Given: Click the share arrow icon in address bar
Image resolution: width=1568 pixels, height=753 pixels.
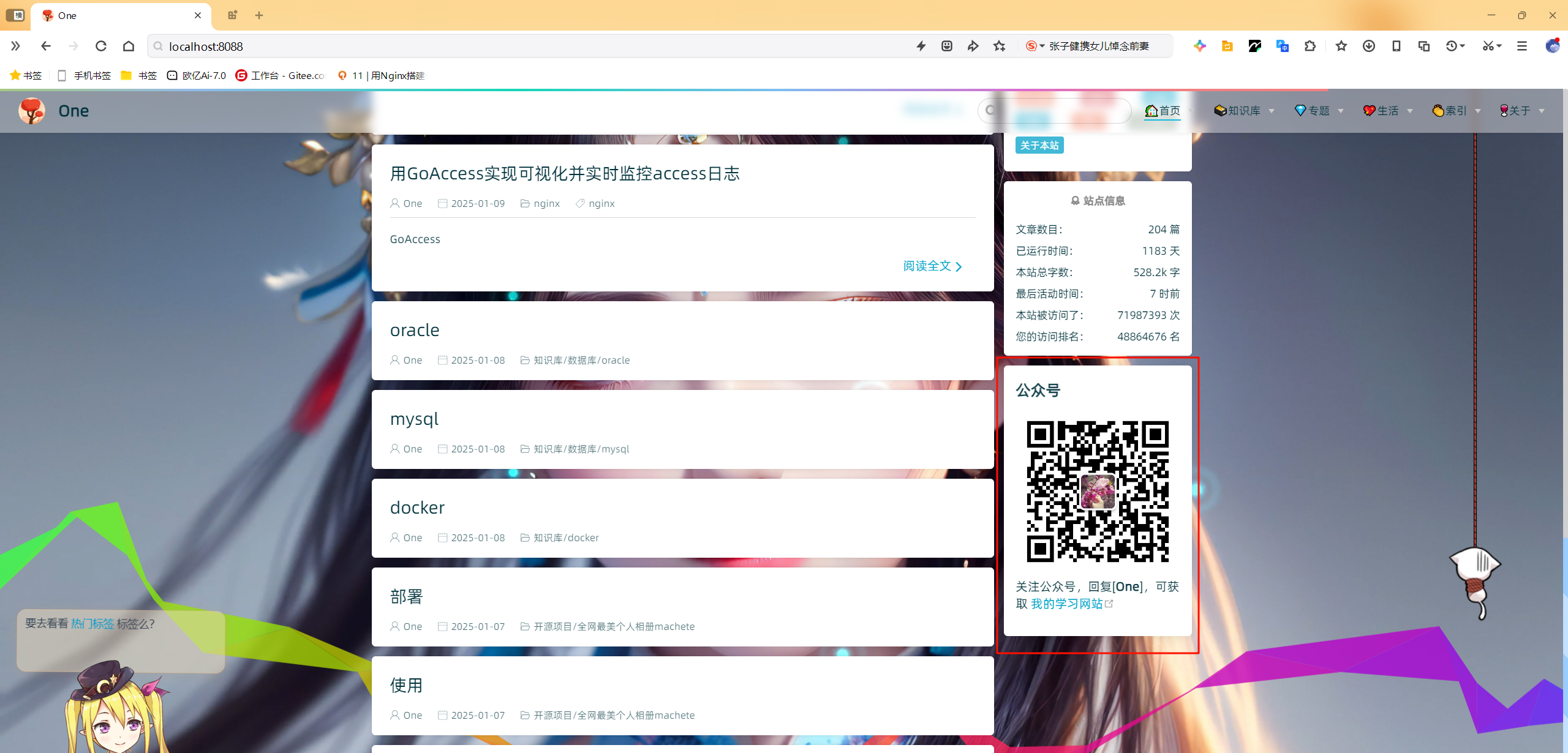Looking at the screenshot, I should click(973, 46).
